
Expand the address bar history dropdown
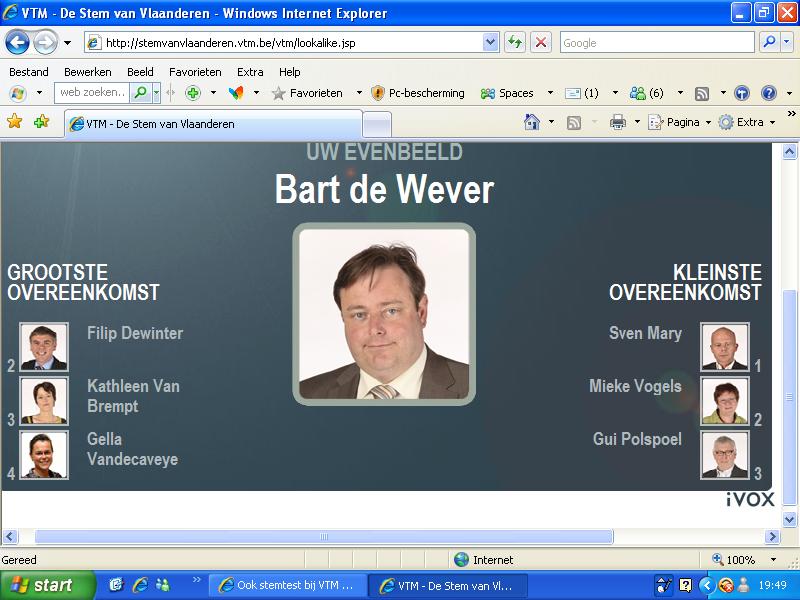490,43
